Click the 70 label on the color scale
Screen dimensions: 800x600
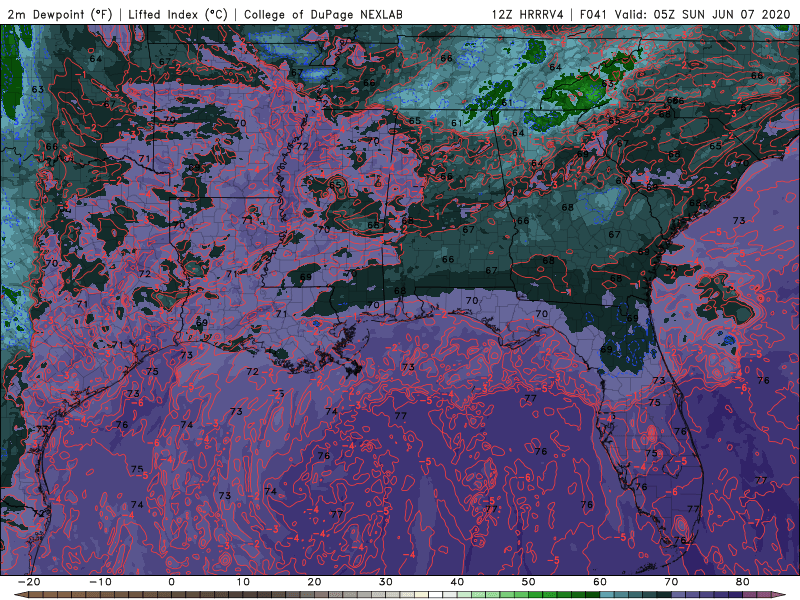point(671,582)
